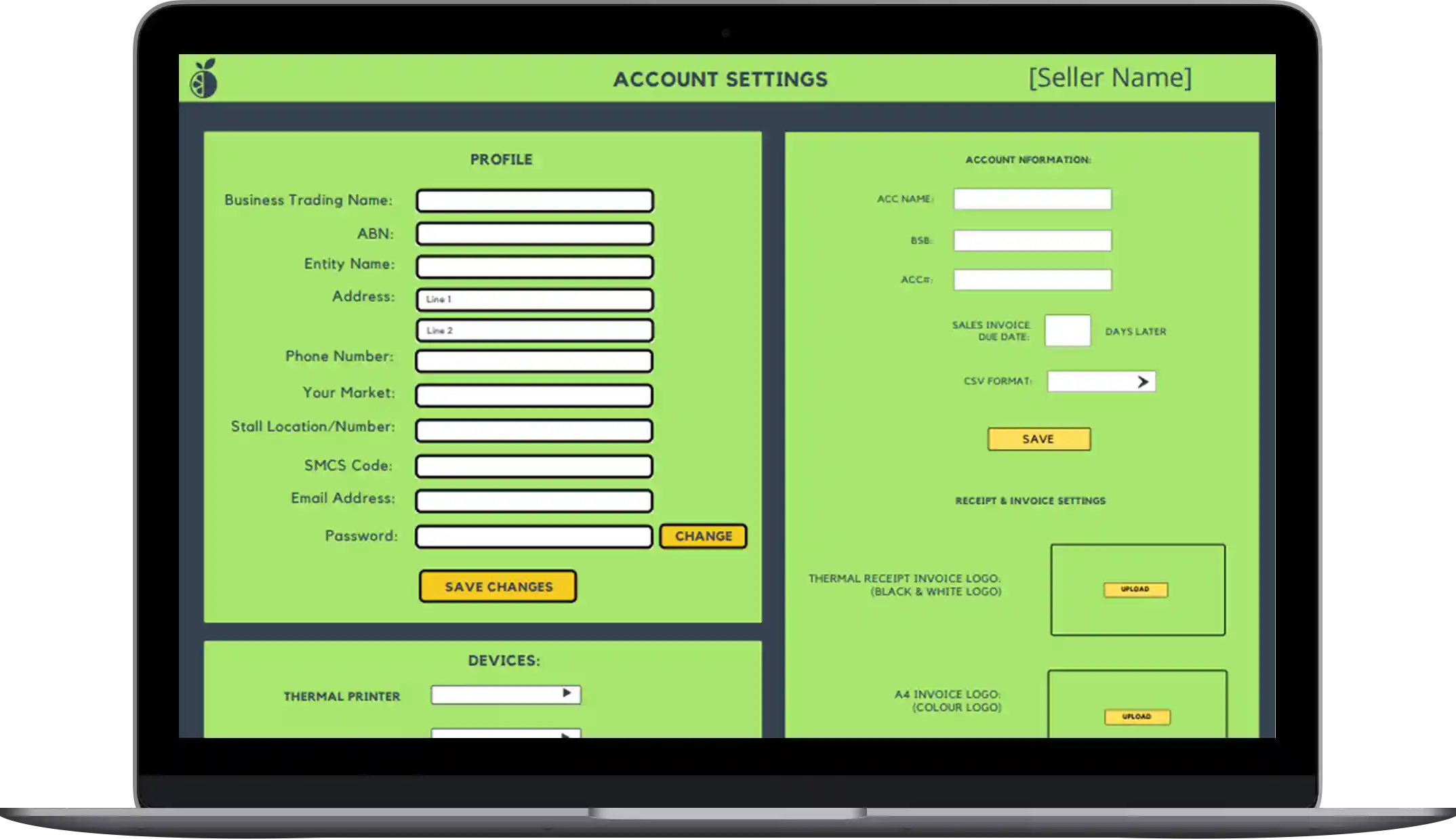Screen dimensions: 1456x839
Task: Click the PROFILE section label
Action: [500, 159]
